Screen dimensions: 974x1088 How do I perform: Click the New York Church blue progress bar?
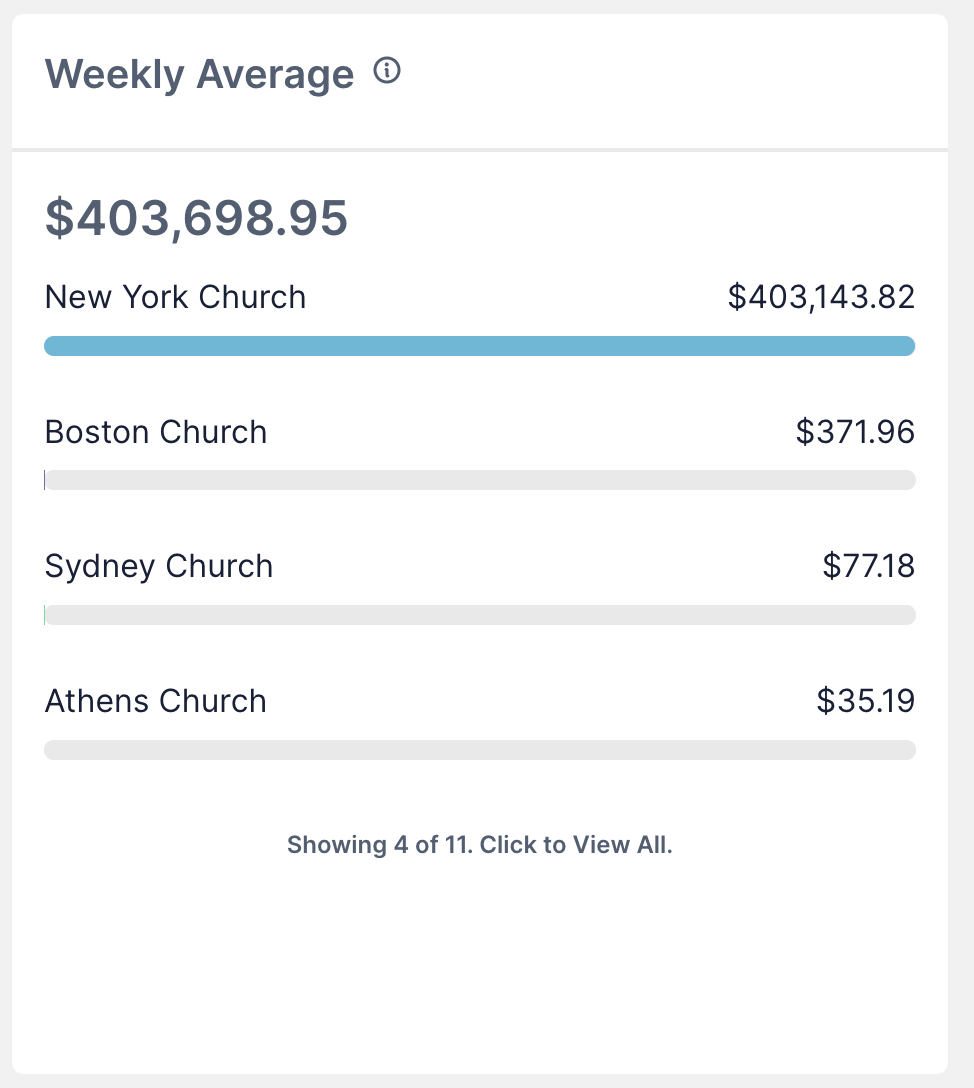click(x=479, y=346)
